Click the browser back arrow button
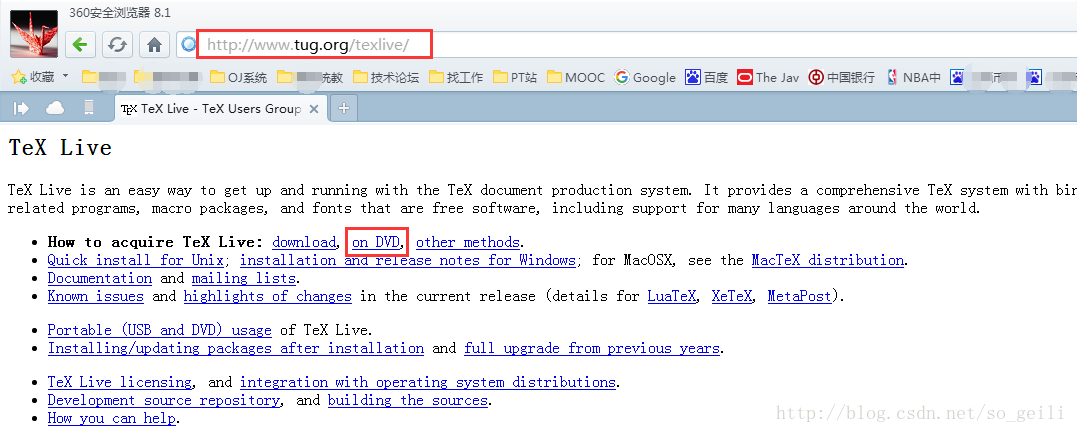The image size is (1077, 433). pyautogui.click(x=80, y=45)
